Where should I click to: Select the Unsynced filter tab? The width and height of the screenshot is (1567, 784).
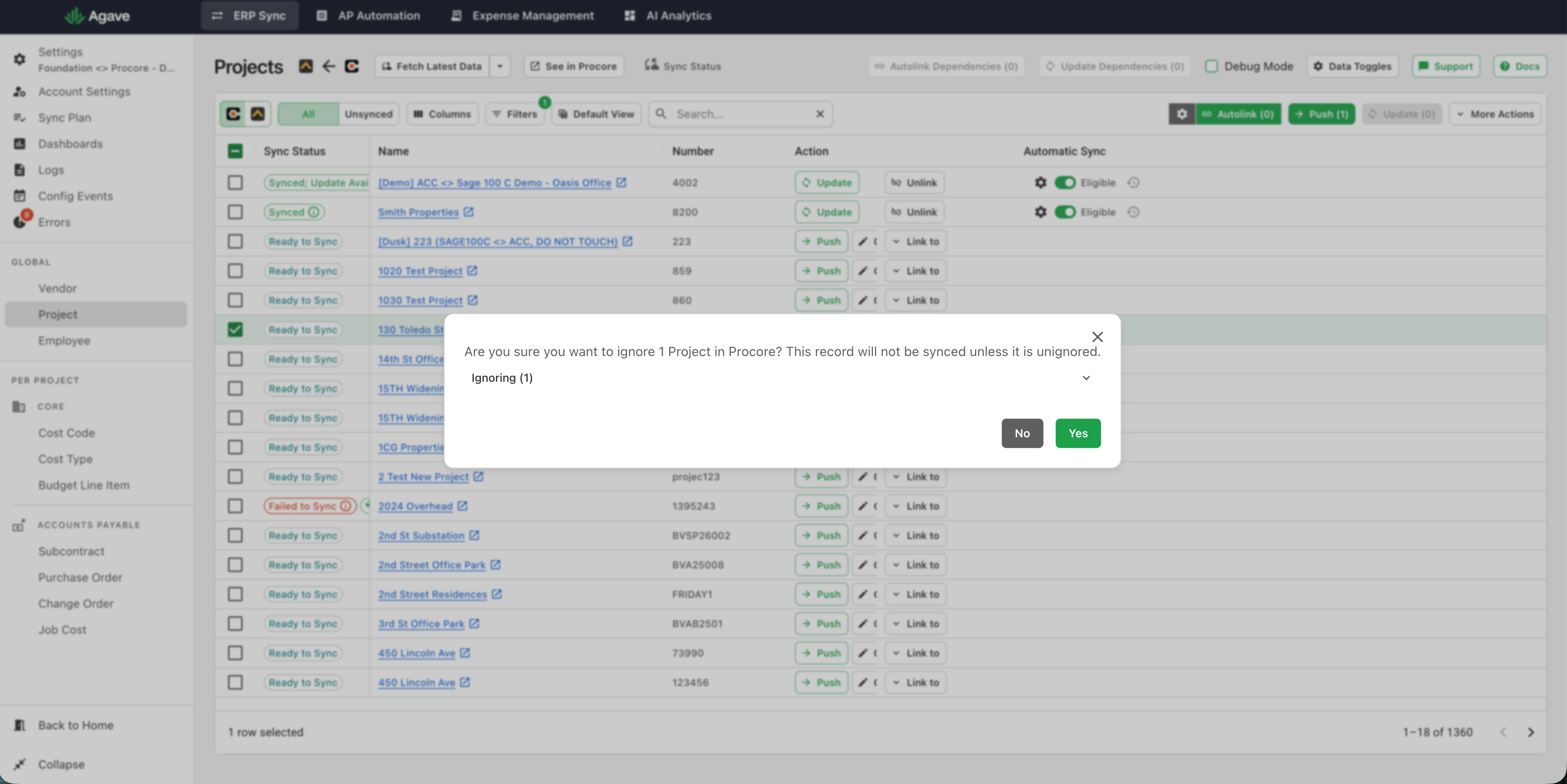click(x=368, y=114)
